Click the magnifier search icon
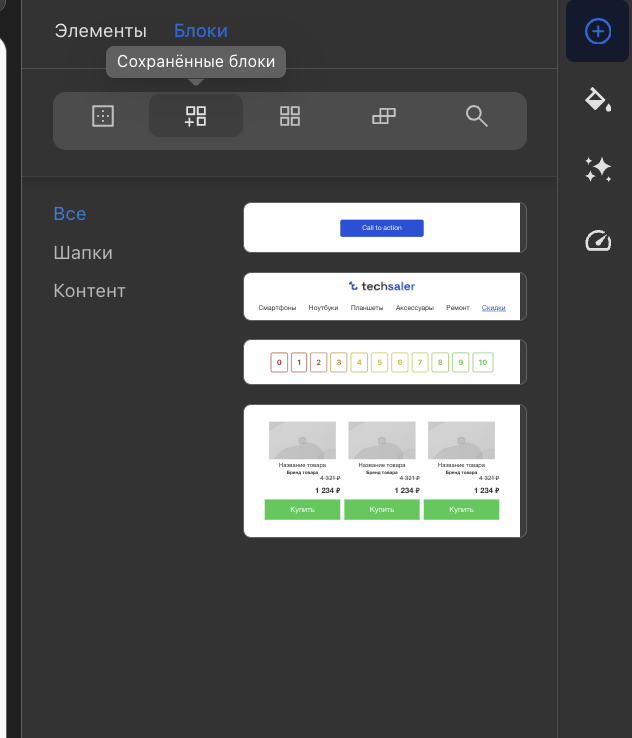Image resolution: width=632 pixels, height=738 pixels. pyautogui.click(x=476, y=116)
